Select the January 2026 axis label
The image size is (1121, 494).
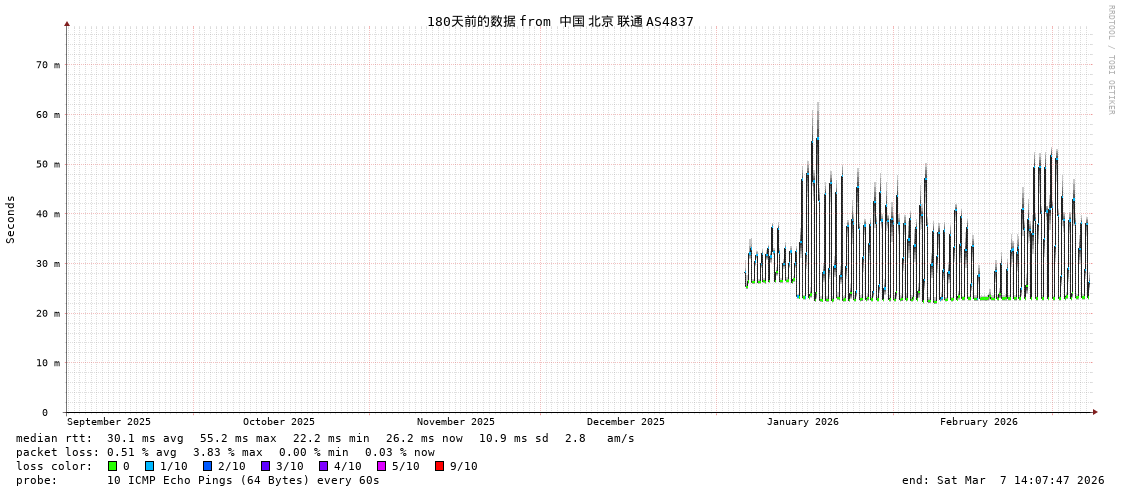coord(802,422)
